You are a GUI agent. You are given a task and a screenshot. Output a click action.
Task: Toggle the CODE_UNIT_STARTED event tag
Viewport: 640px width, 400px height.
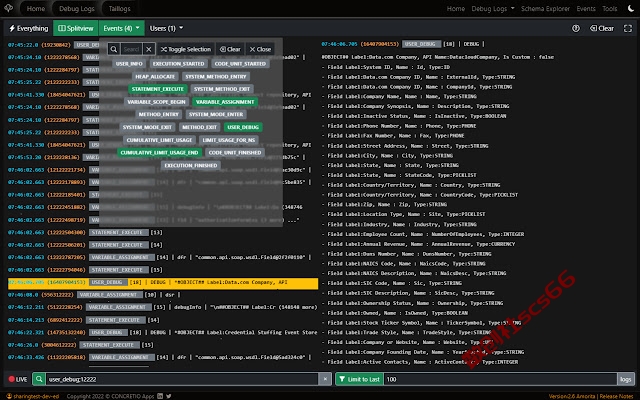[240, 64]
